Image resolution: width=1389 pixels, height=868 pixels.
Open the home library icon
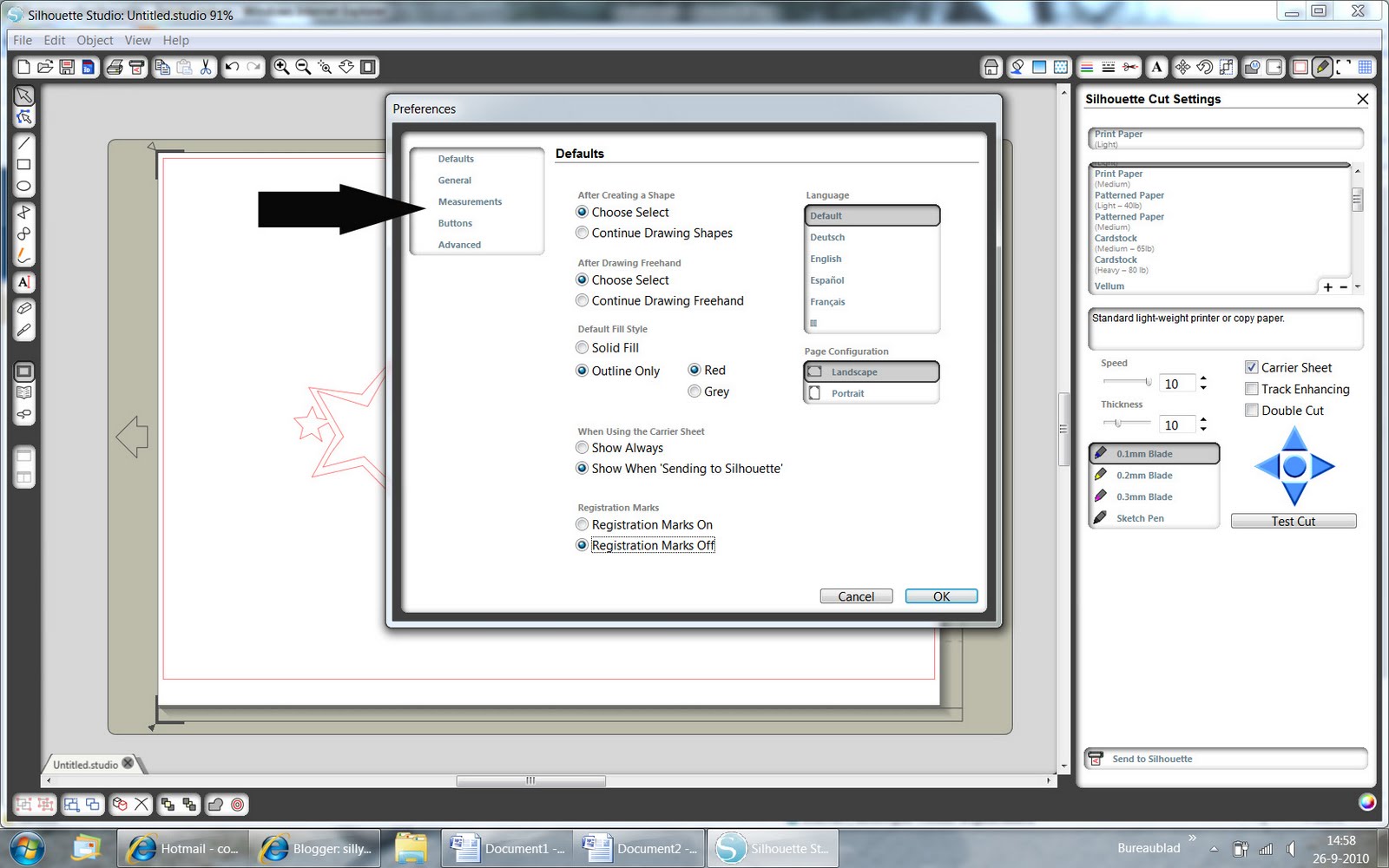click(991, 67)
